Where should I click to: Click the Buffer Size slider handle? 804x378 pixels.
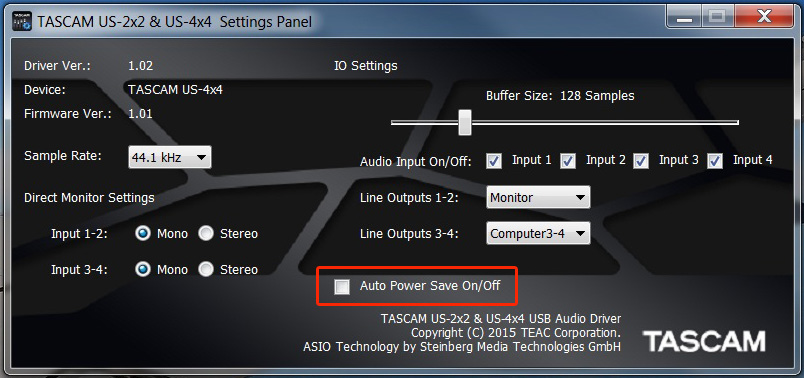pyautogui.click(x=465, y=122)
